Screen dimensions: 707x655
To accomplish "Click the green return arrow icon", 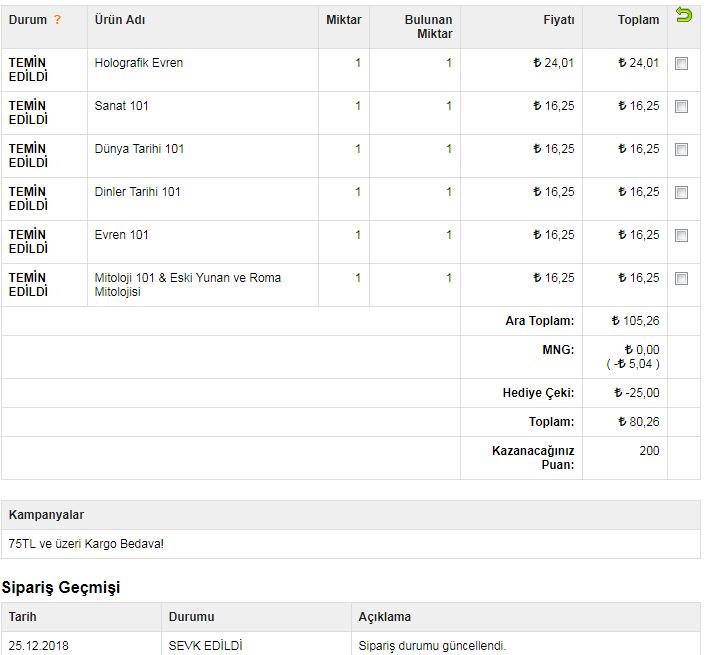I will pyautogui.click(x=683, y=15).
